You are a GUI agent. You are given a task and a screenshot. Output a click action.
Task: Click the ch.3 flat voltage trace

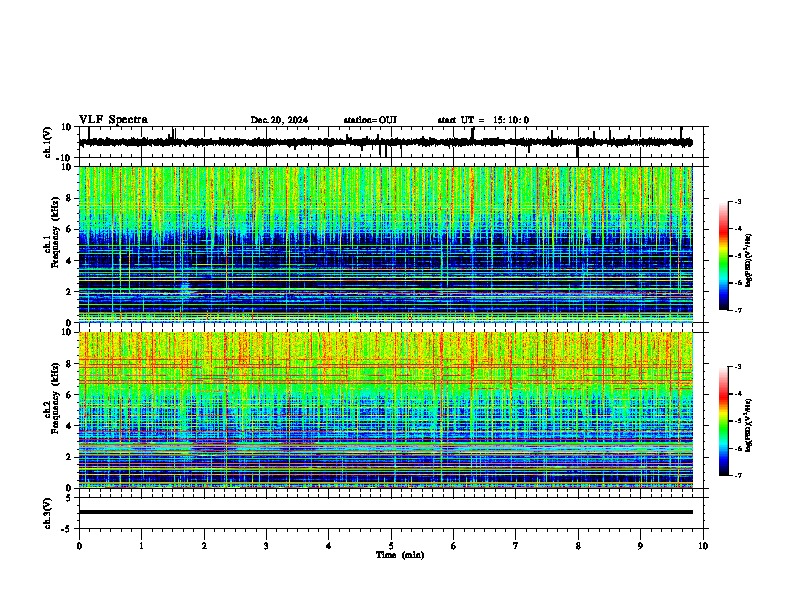[x=385, y=512]
